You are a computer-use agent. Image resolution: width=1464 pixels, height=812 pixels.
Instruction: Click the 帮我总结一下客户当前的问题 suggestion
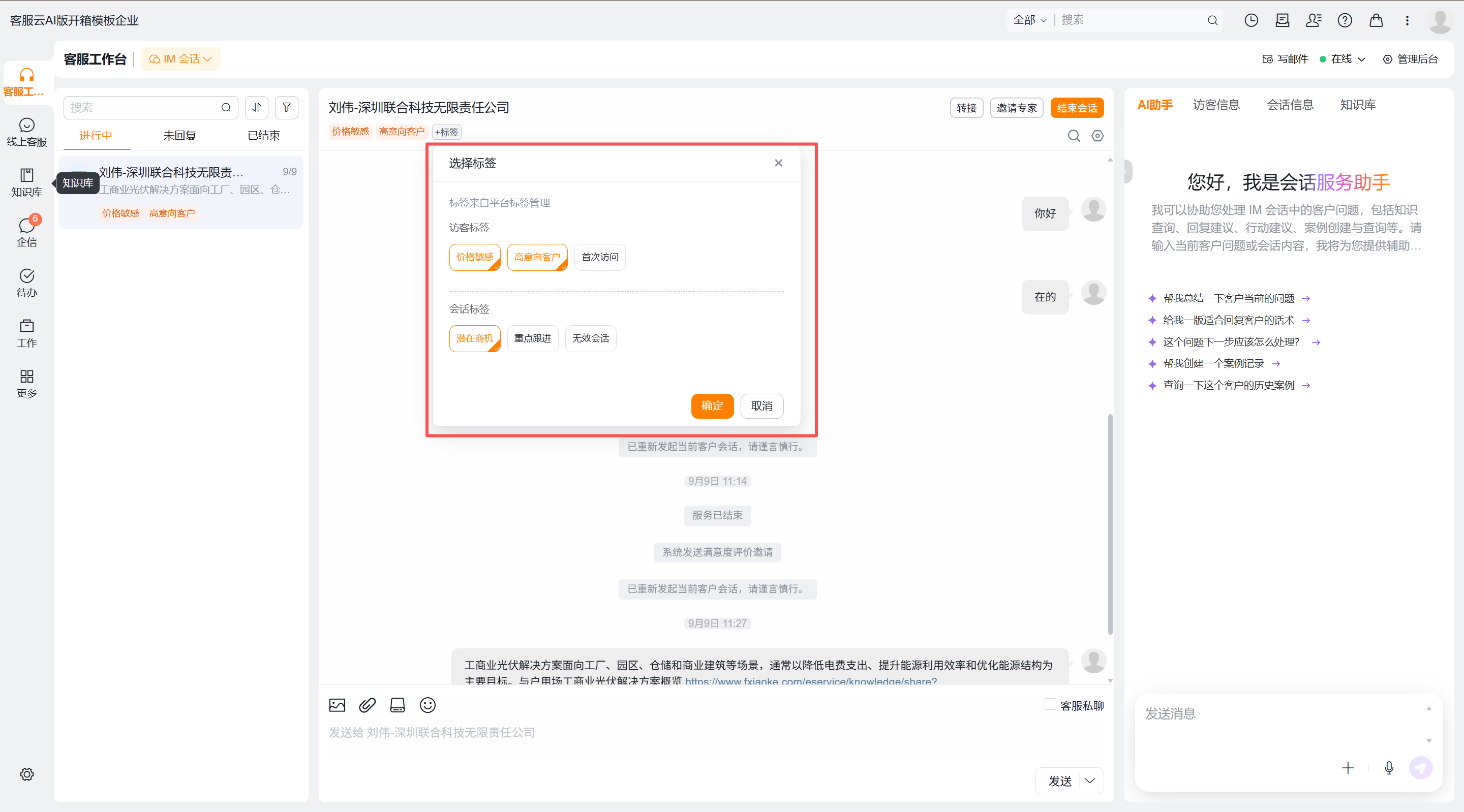[1229, 299]
